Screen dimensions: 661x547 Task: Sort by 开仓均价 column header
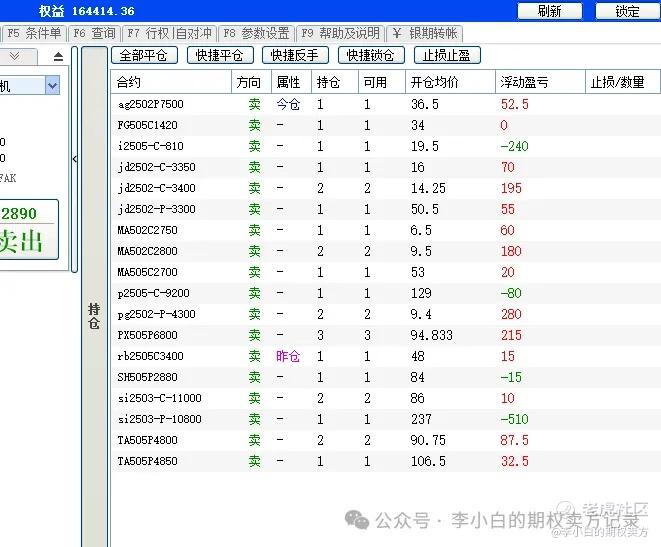(450, 82)
